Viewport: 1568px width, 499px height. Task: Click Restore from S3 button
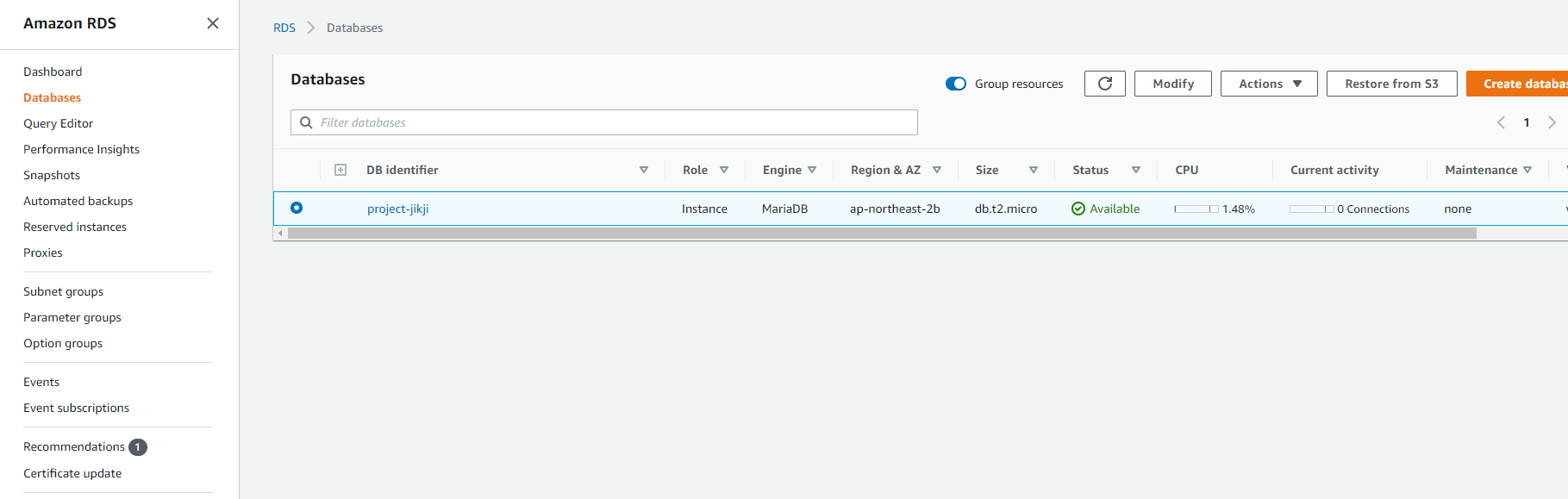(x=1391, y=84)
